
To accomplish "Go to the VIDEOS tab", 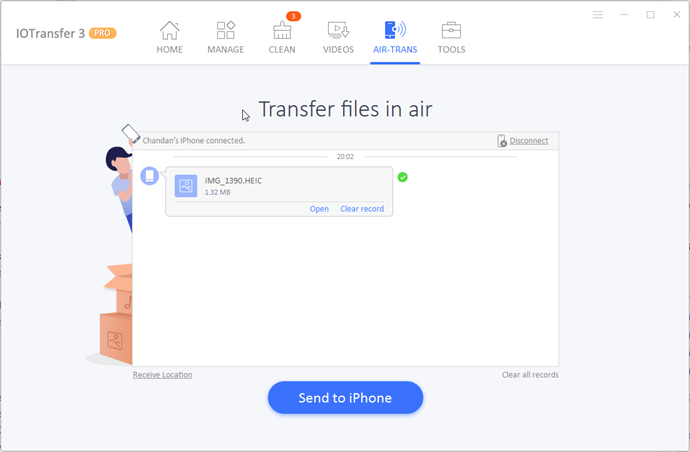I will click(x=338, y=38).
